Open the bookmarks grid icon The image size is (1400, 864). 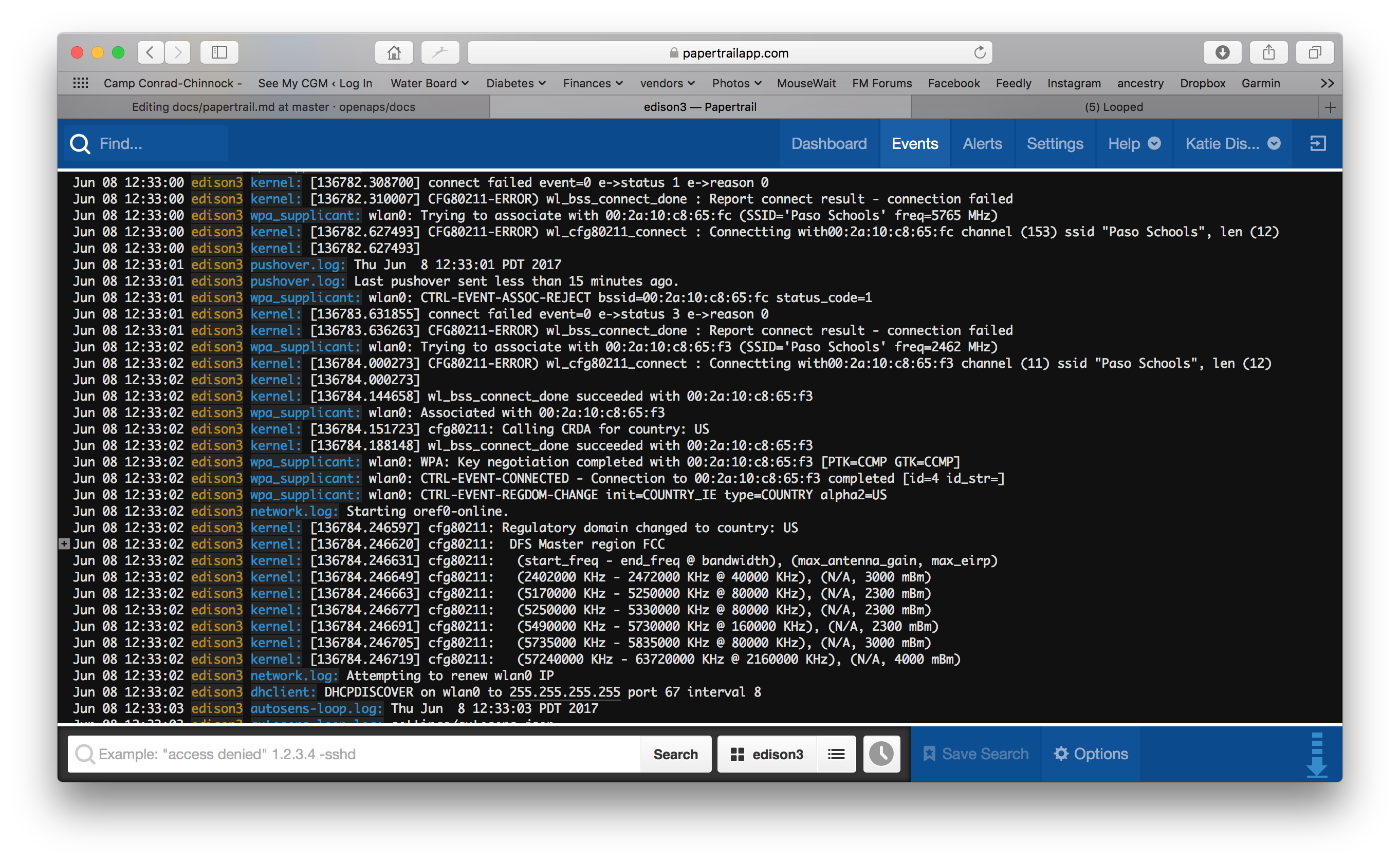(81, 83)
